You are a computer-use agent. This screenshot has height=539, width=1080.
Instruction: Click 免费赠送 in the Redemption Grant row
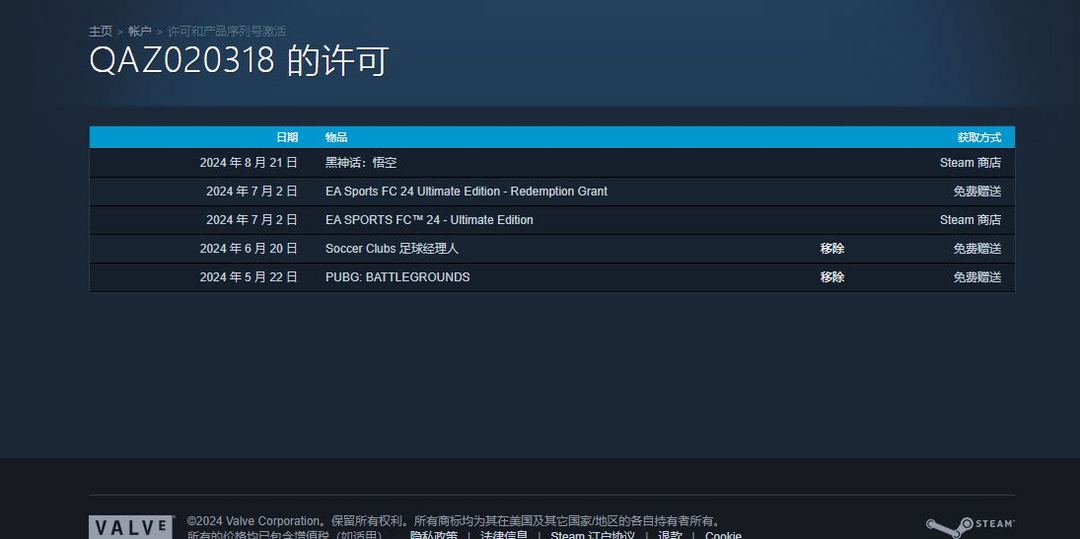[x=977, y=191]
